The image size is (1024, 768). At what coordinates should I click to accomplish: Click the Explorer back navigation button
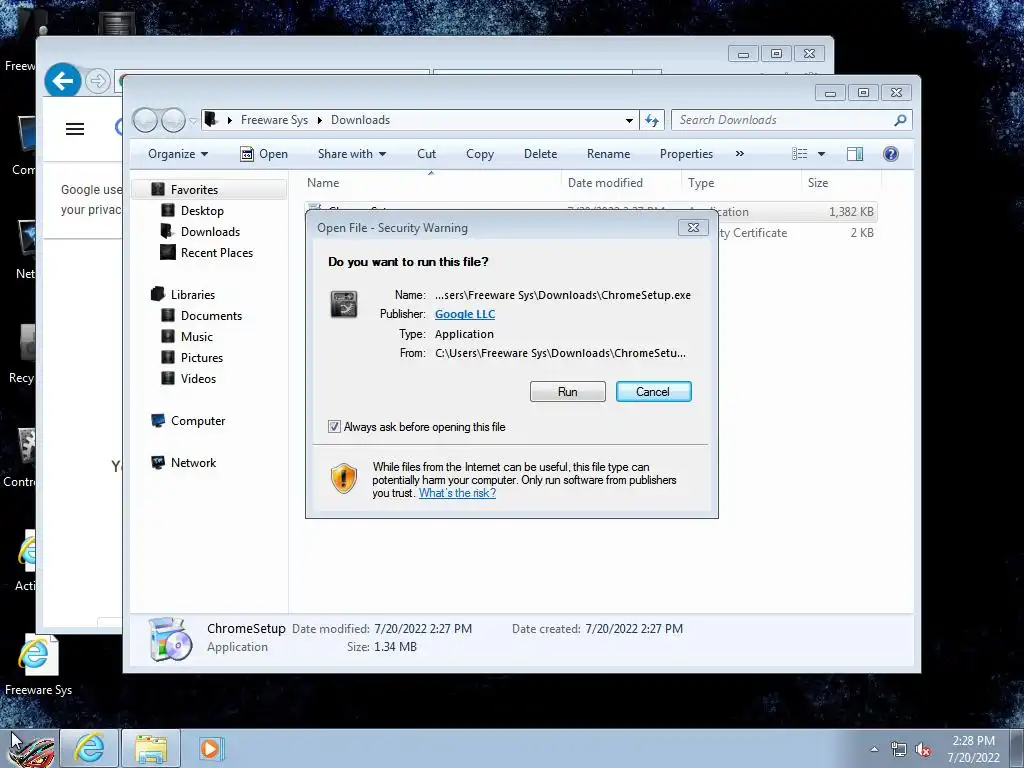145,120
